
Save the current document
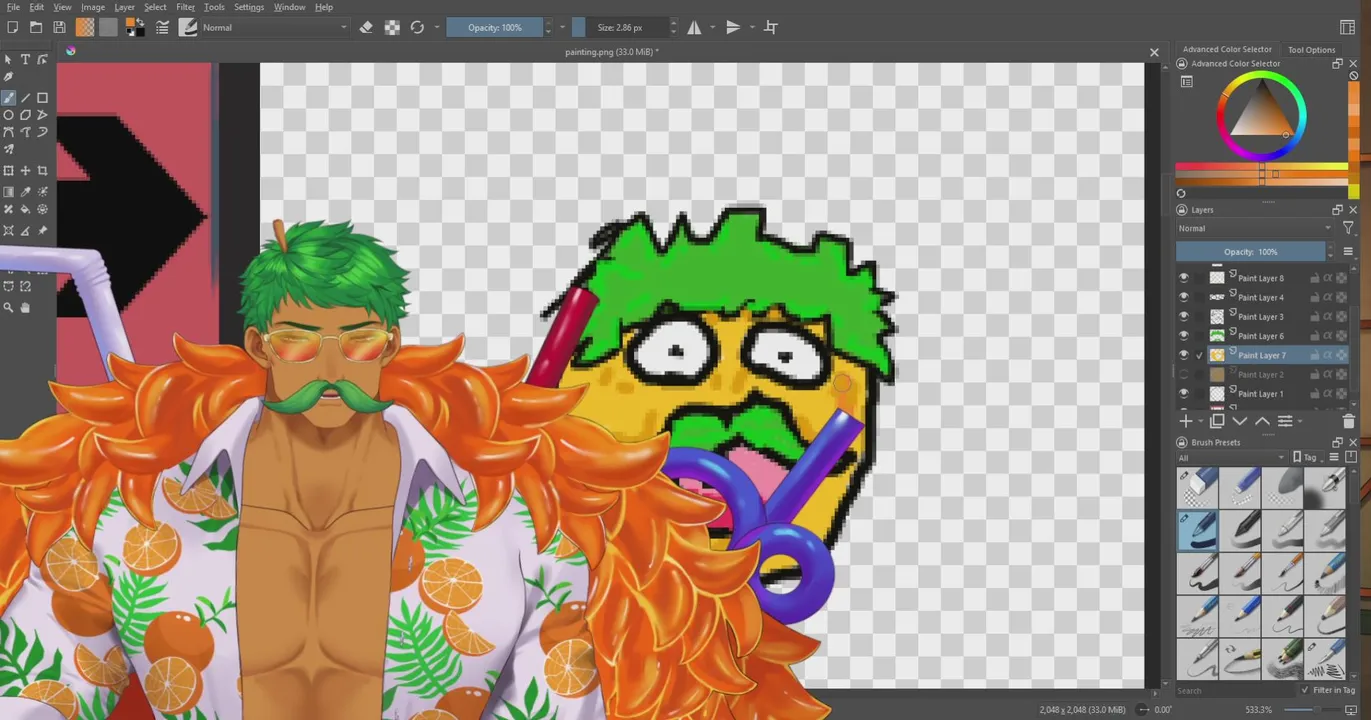[x=60, y=28]
